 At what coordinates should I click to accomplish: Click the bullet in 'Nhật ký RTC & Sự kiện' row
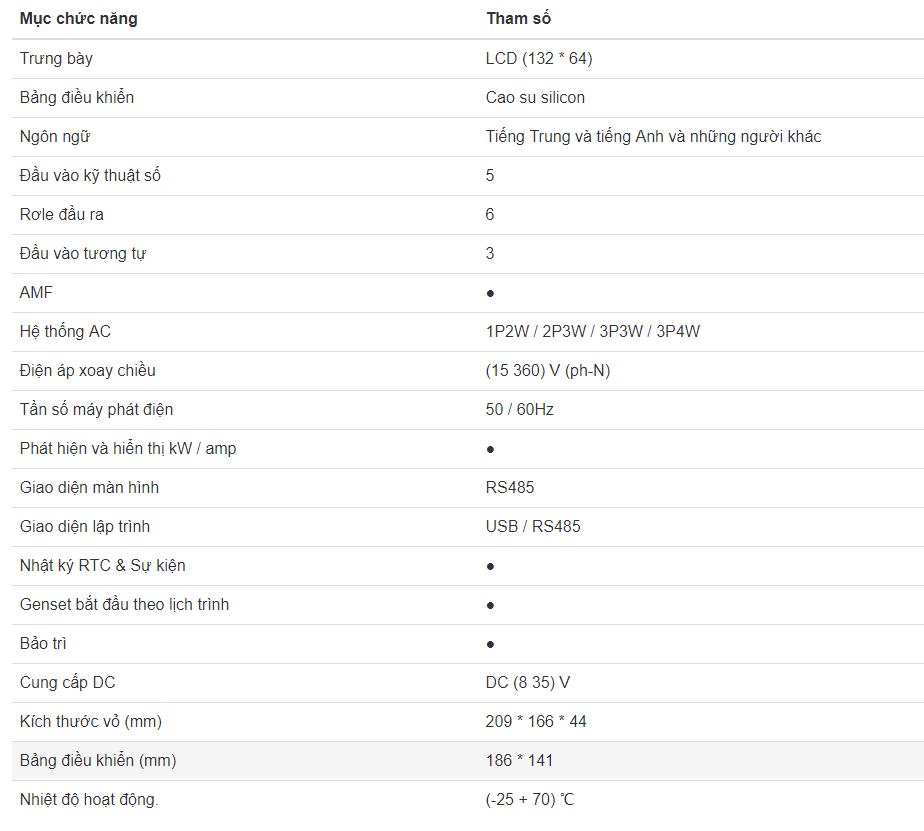pos(490,566)
